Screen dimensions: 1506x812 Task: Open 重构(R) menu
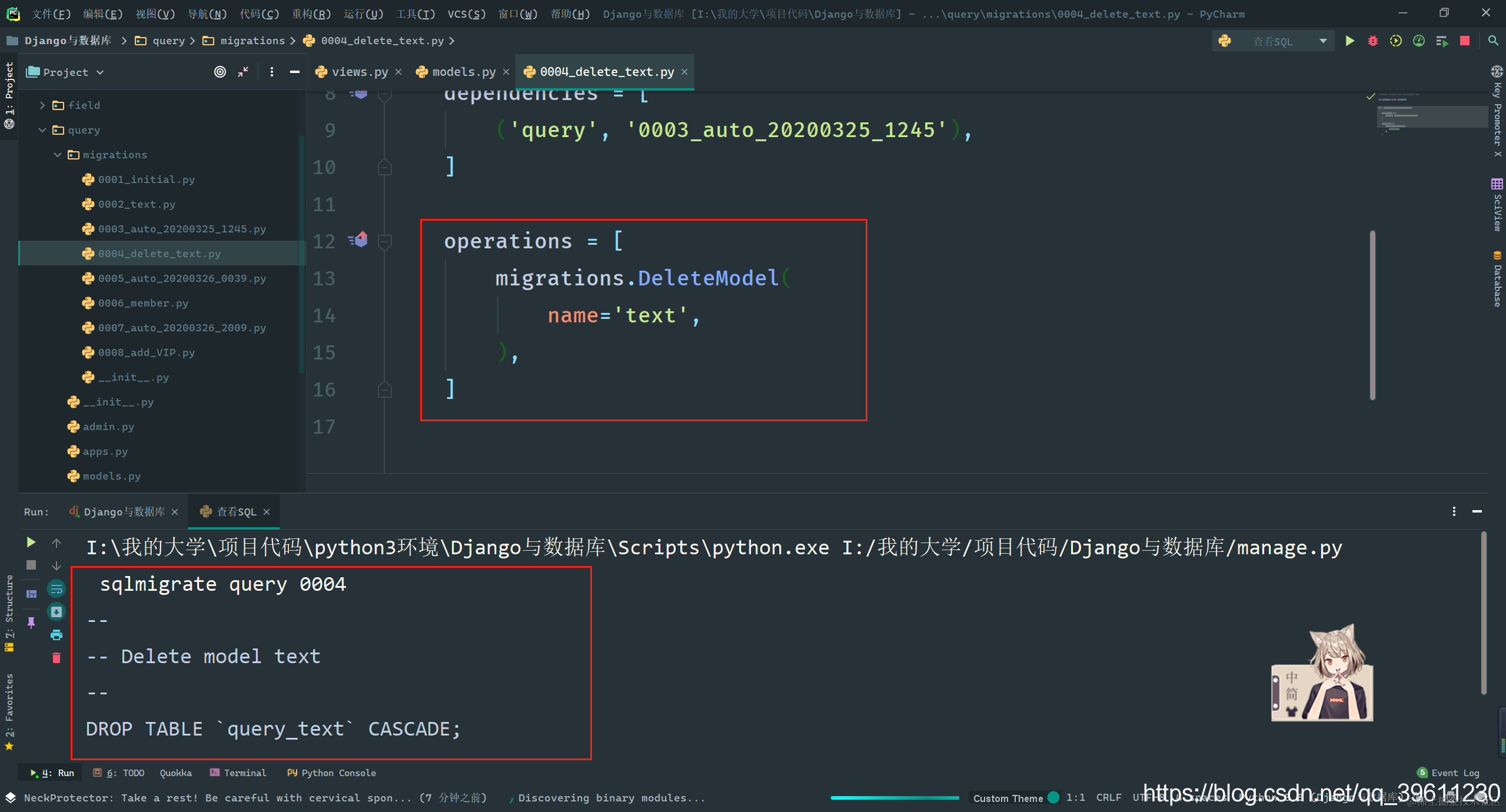point(311,14)
